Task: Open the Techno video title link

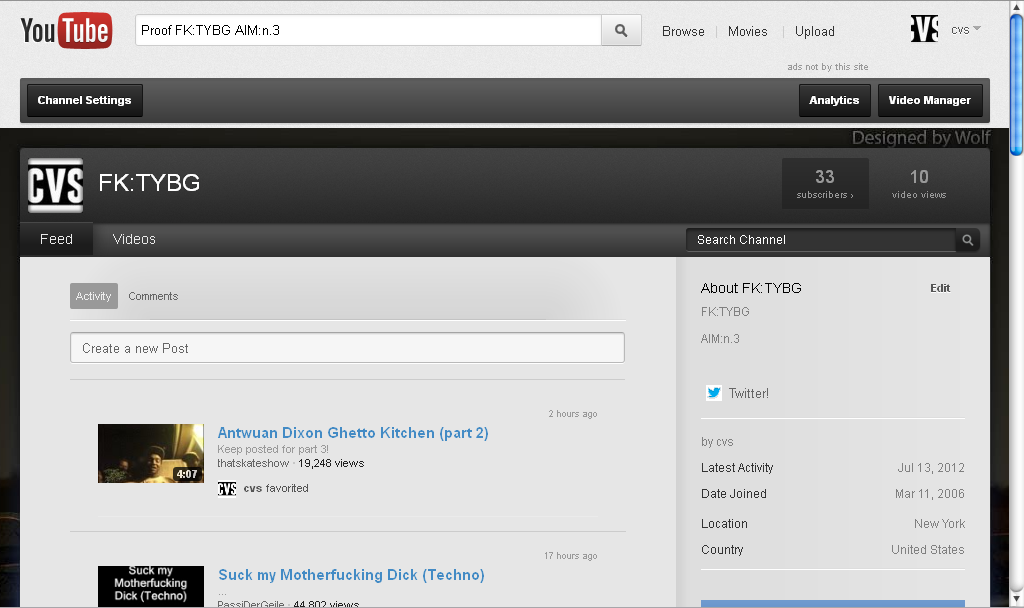Action: tap(351, 575)
